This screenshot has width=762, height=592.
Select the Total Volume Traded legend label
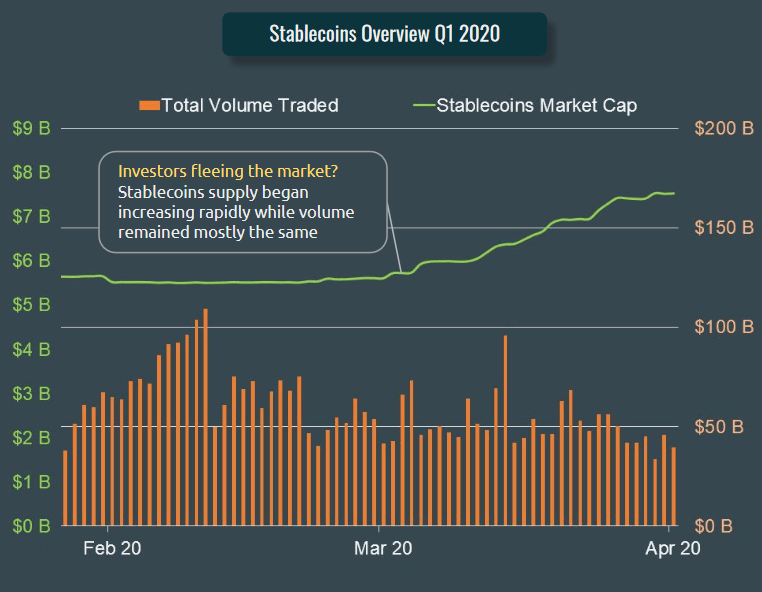(x=250, y=105)
